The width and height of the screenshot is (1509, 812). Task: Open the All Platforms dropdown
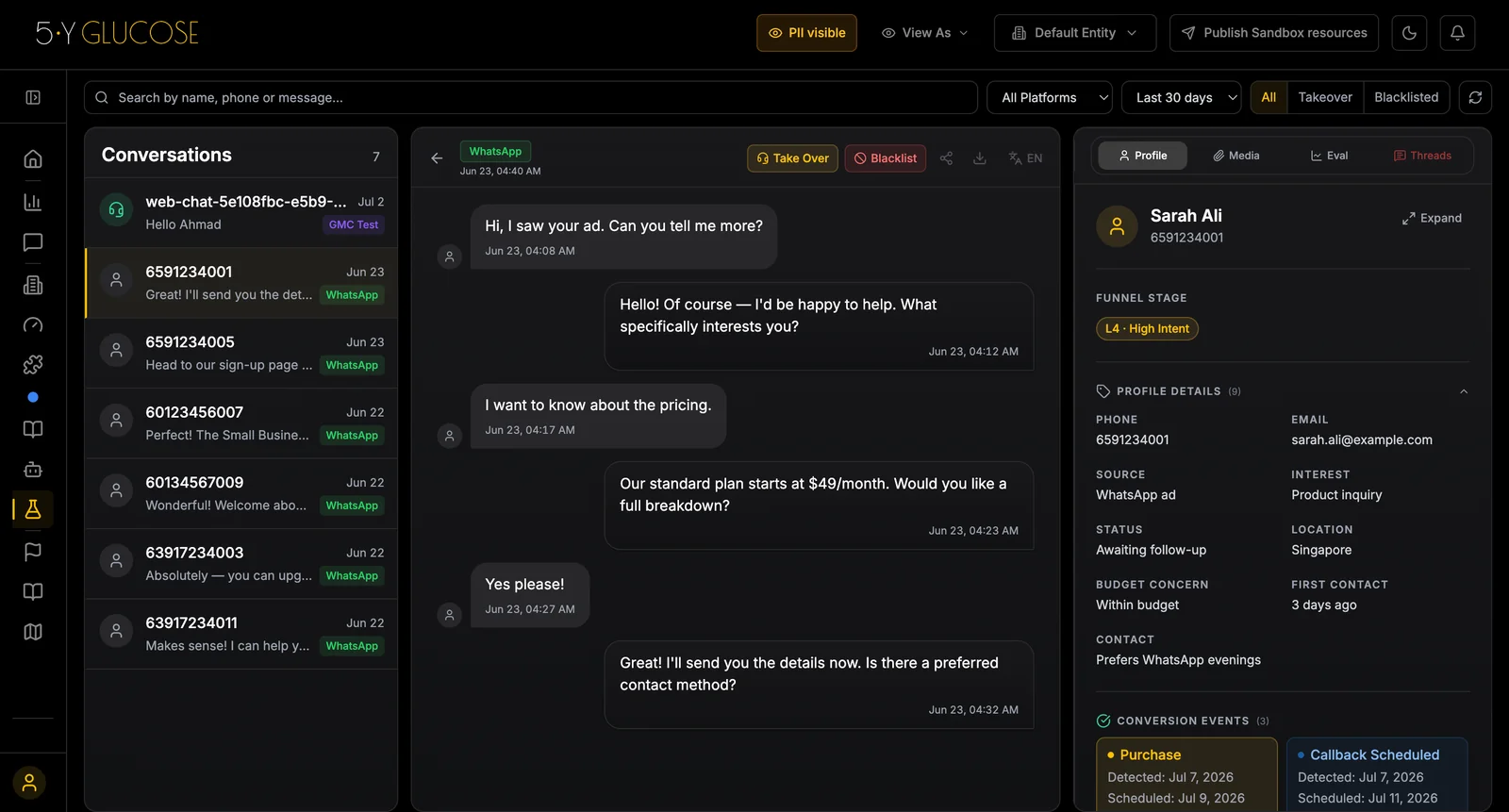(1050, 97)
